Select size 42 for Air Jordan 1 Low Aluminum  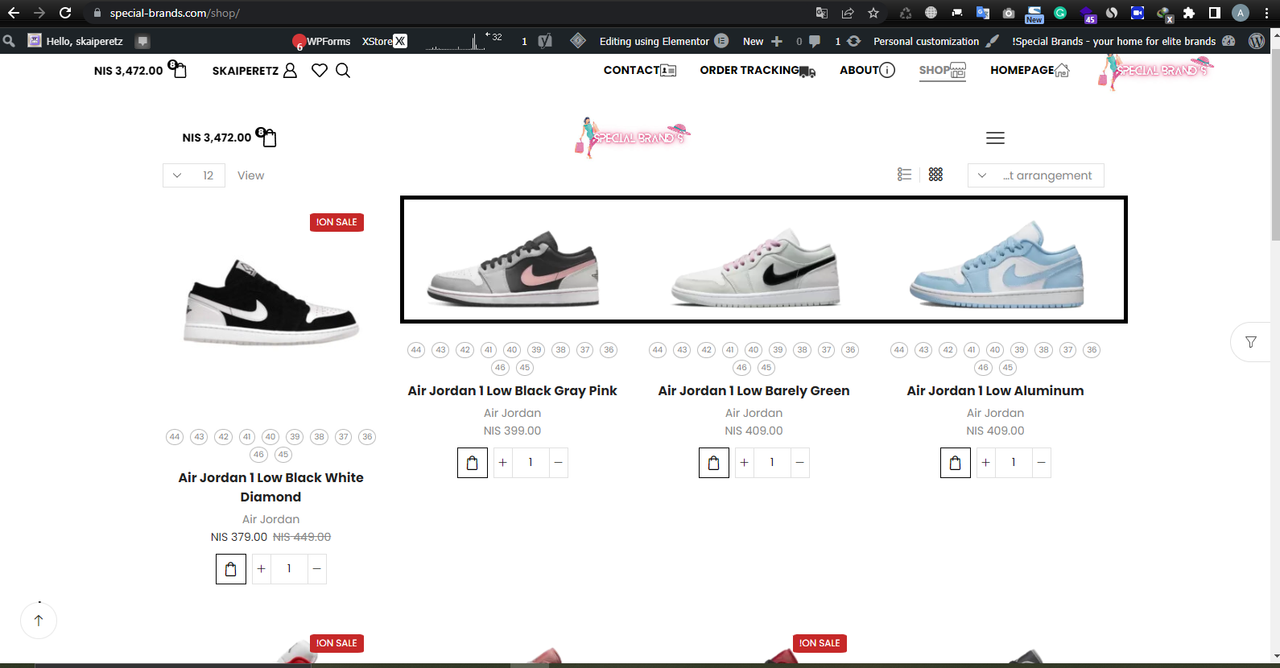click(x=948, y=350)
